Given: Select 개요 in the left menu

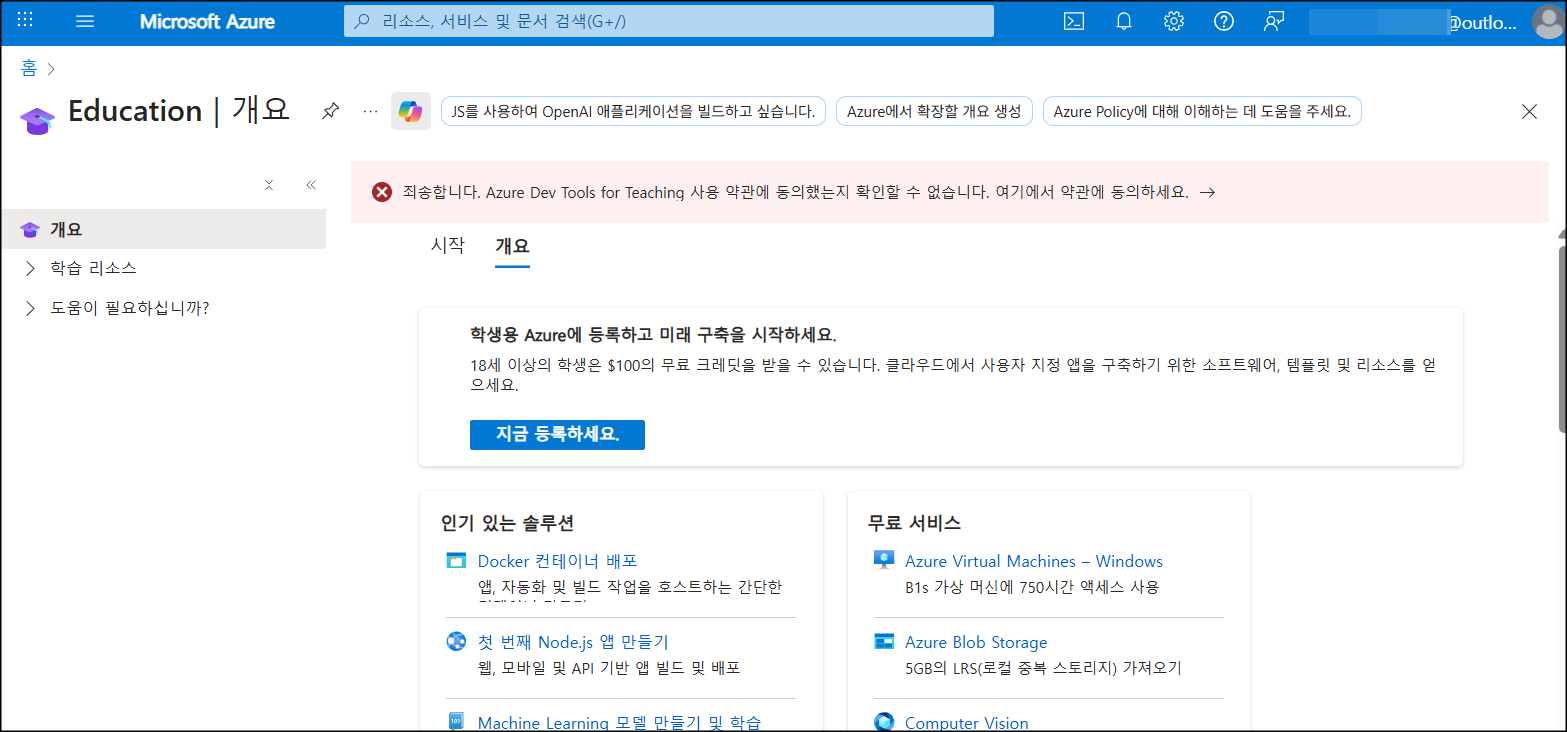Looking at the screenshot, I should pos(163,229).
